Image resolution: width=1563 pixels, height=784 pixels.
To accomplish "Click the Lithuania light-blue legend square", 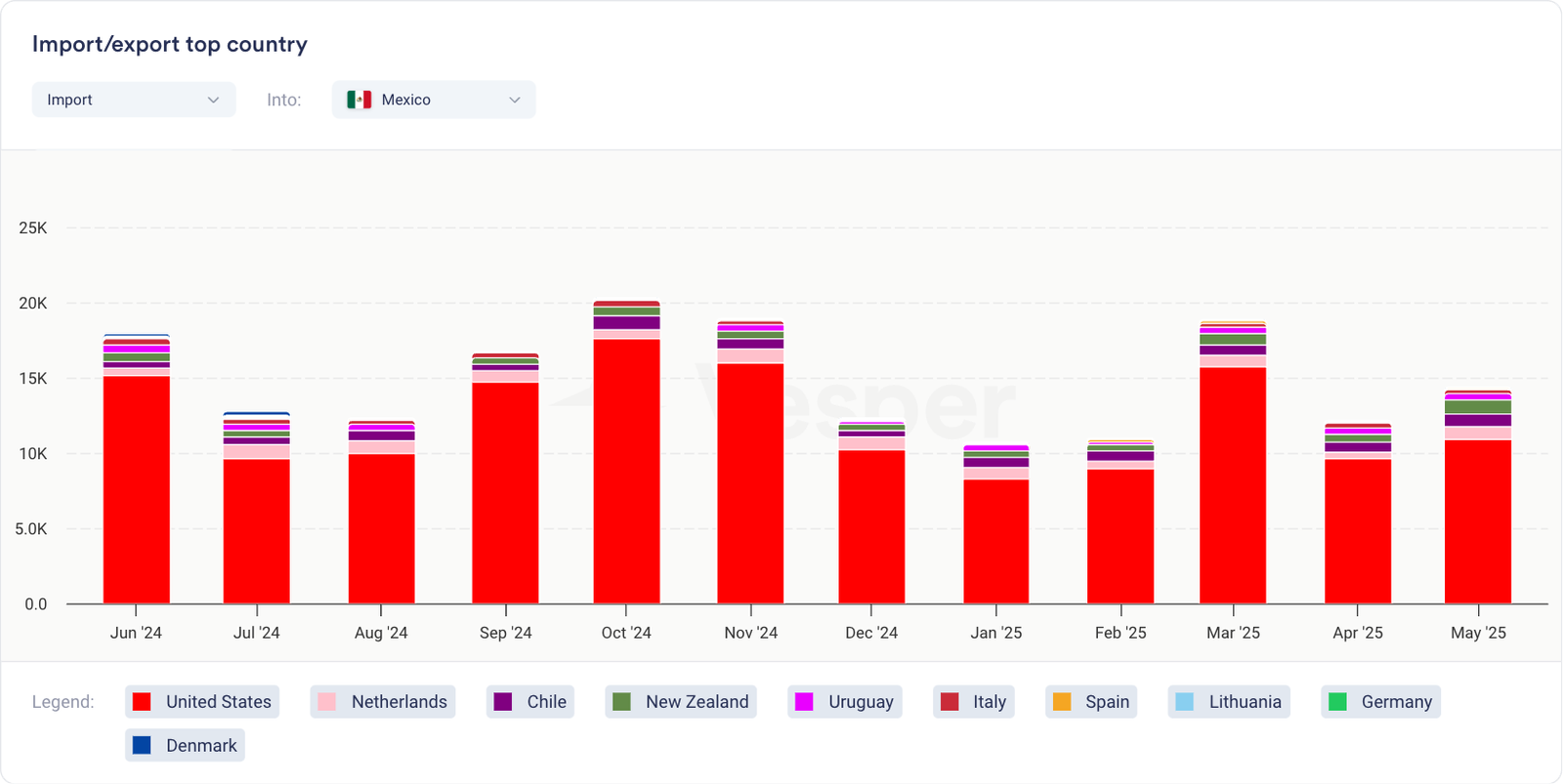I will 1185,702.
